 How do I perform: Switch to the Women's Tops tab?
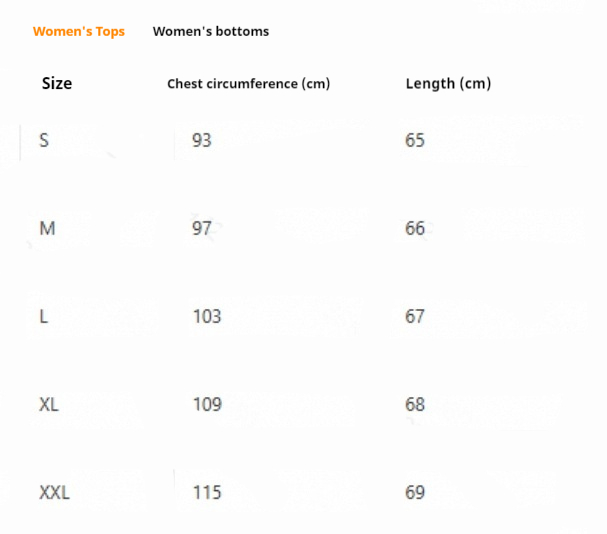pyautogui.click(x=79, y=31)
